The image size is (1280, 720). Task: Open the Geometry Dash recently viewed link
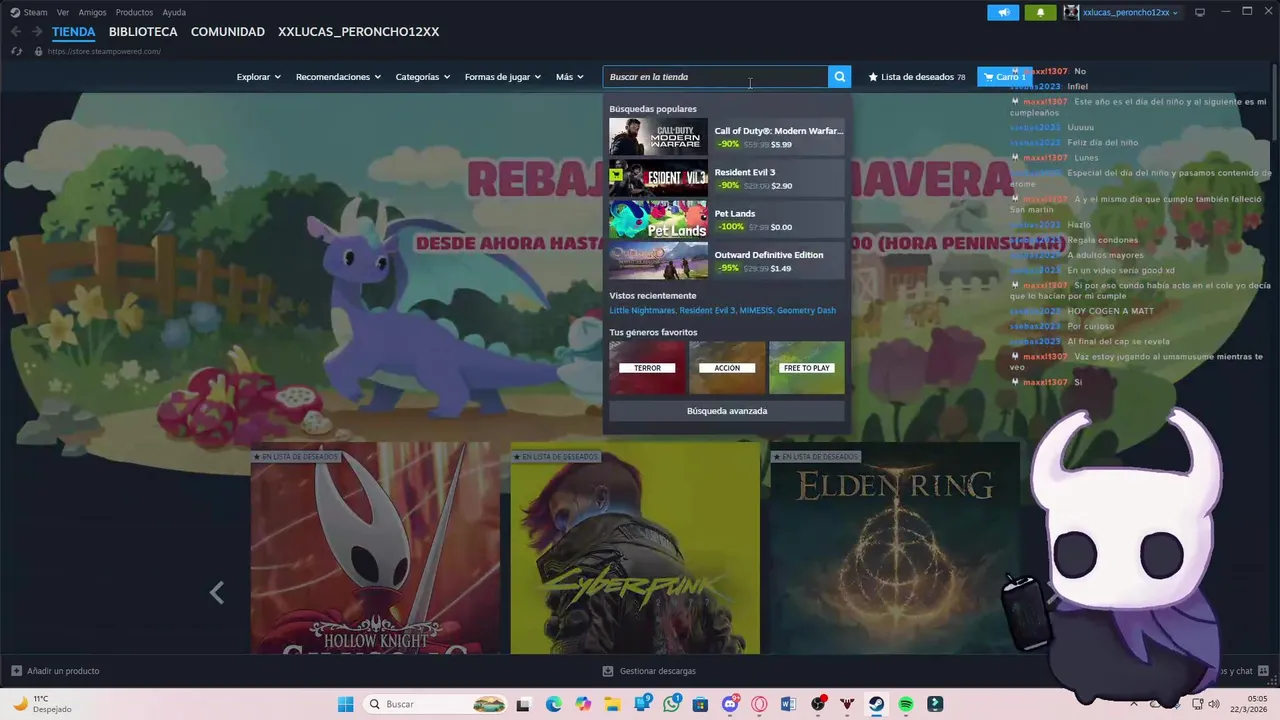click(x=806, y=310)
